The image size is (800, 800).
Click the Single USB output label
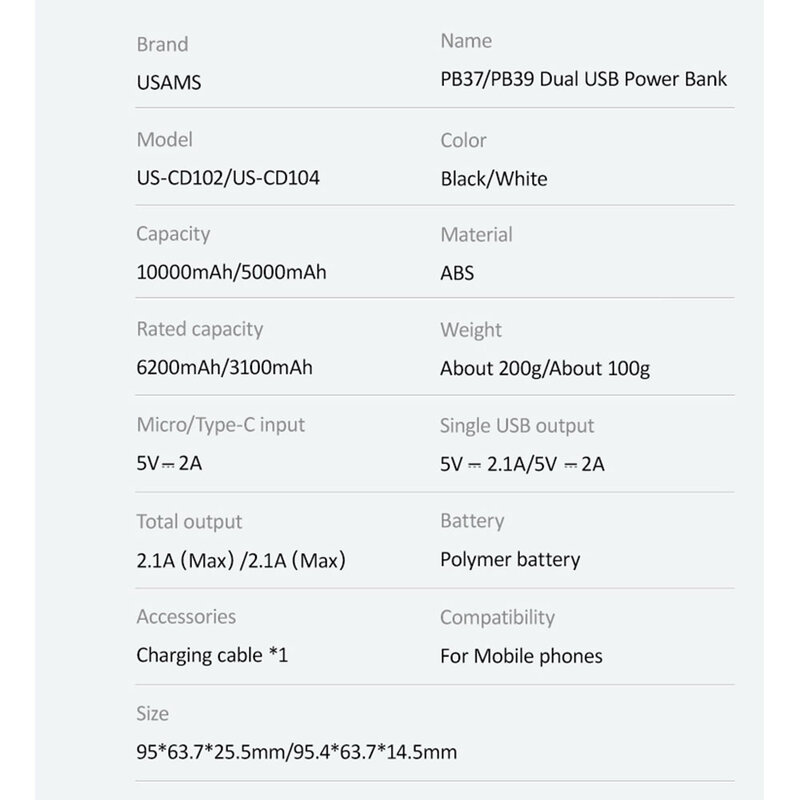pyautogui.click(x=517, y=426)
